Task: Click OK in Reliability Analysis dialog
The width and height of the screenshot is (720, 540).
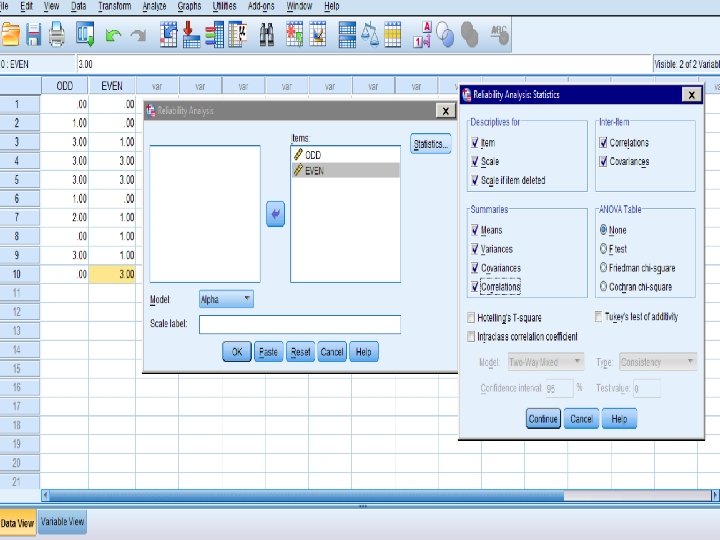Action: [x=236, y=352]
